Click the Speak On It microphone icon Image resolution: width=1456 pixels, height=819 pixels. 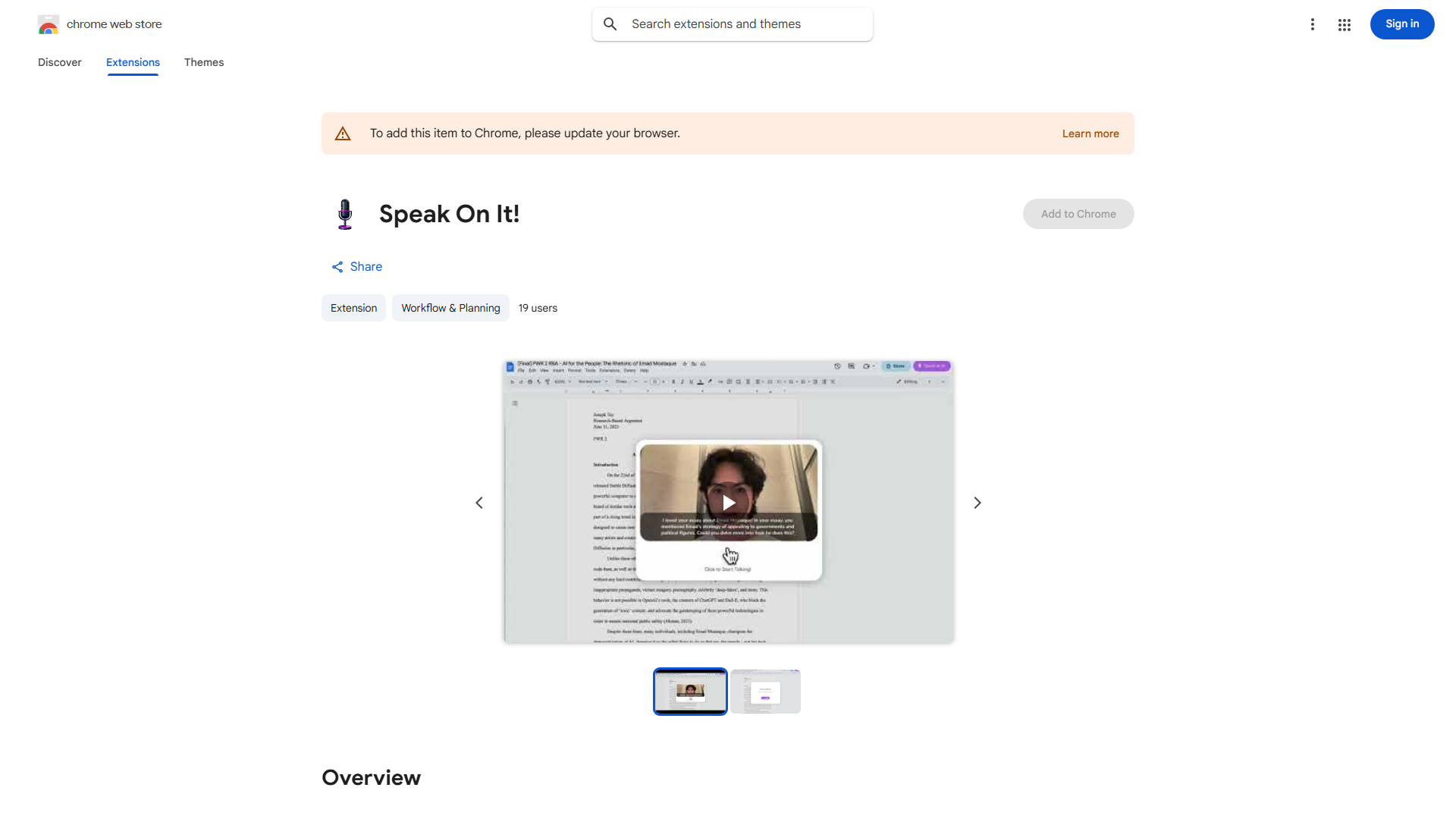point(345,215)
